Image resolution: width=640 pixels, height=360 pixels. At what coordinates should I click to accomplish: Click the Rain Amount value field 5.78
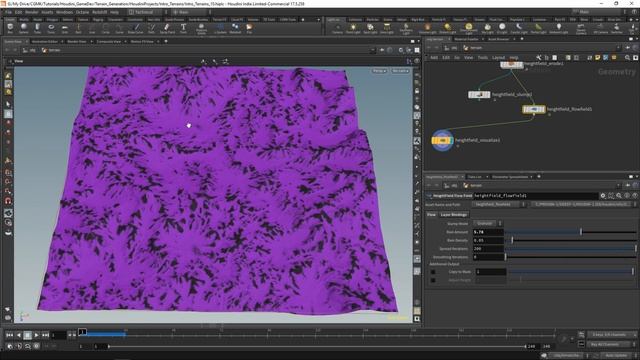point(488,232)
